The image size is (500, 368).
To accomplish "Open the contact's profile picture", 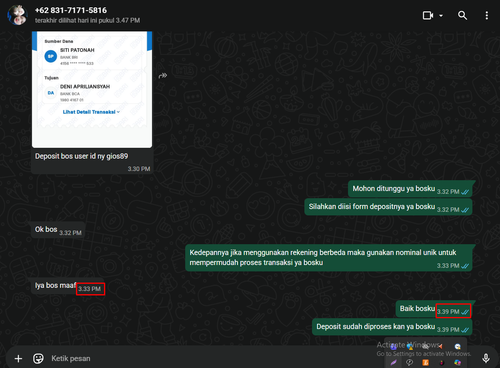I will (x=17, y=15).
